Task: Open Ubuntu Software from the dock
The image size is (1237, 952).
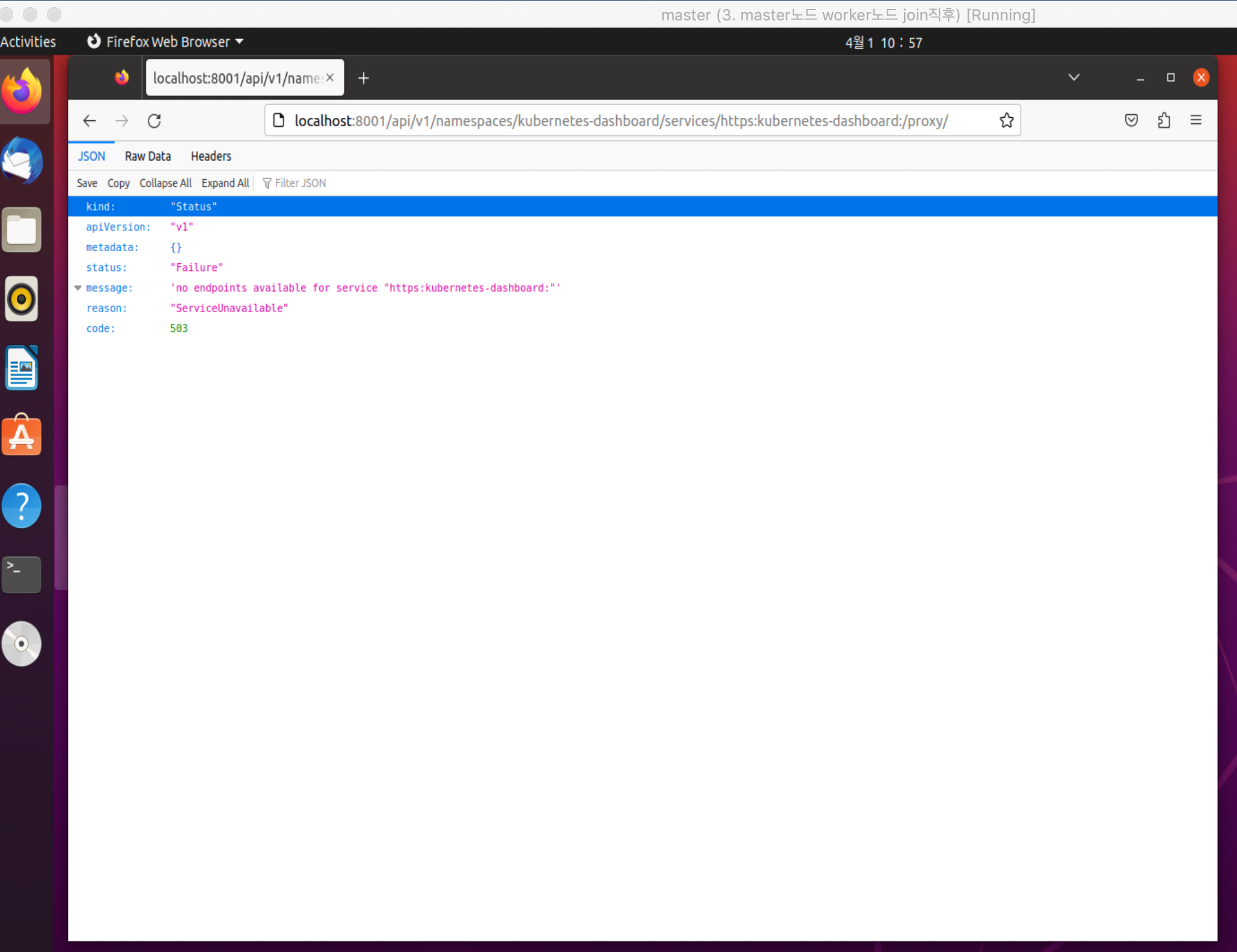Action: pos(22,435)
